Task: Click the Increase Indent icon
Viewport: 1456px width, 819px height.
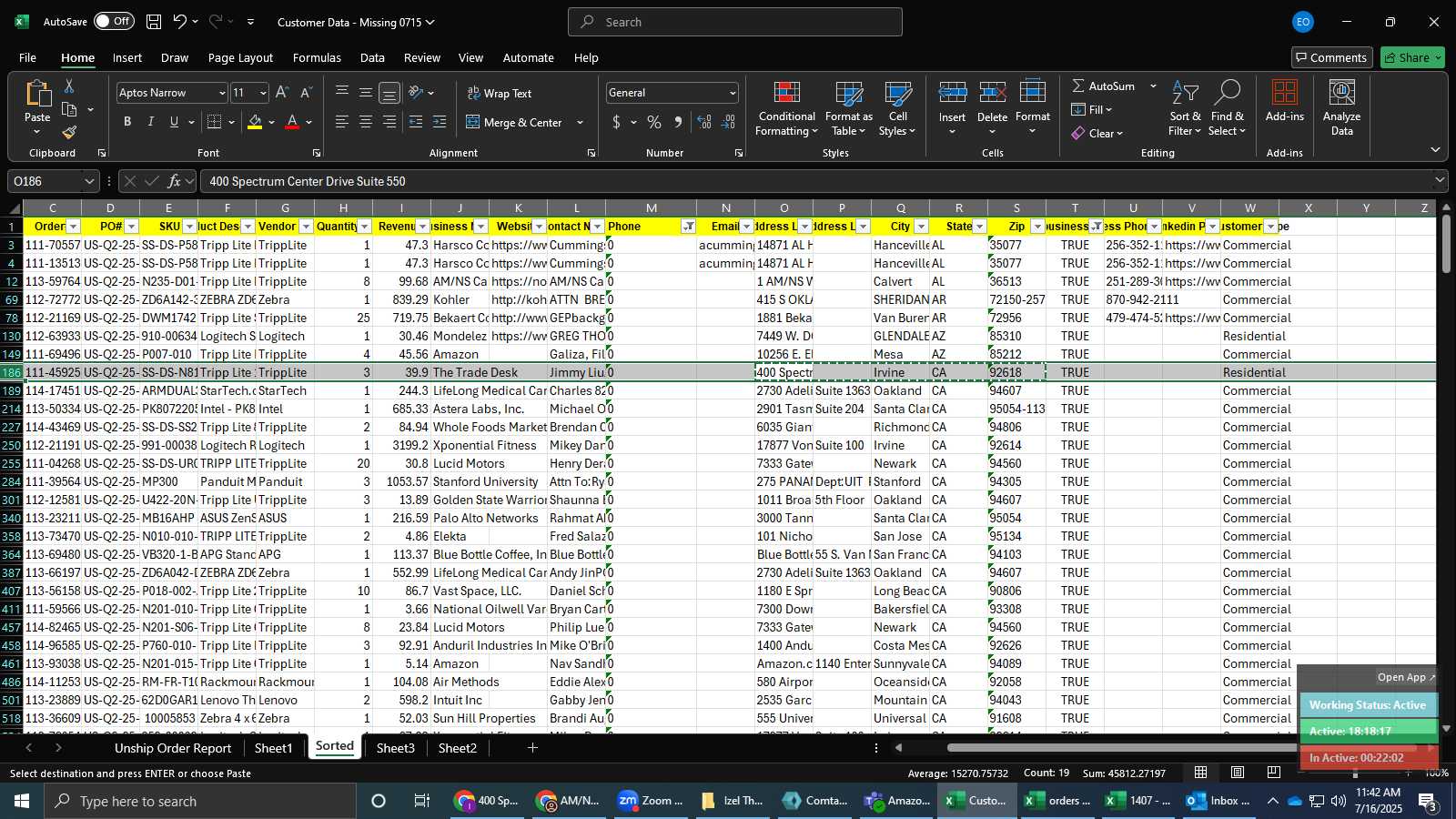Action: tap(440, 122)
